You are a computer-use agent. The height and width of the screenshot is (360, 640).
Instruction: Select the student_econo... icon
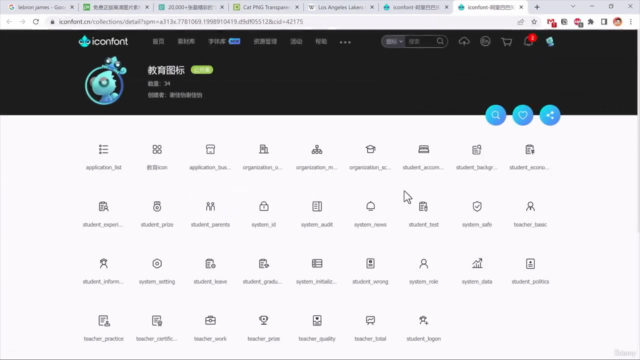(530, 149)
